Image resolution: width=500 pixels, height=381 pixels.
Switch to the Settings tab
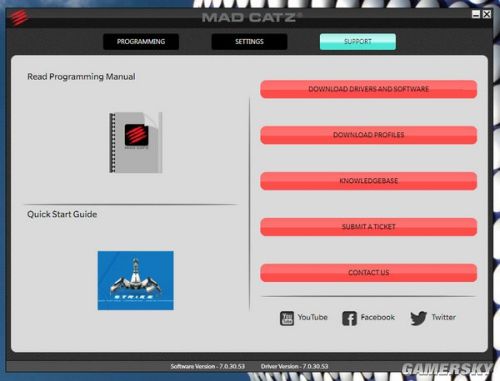pos(249,42)
